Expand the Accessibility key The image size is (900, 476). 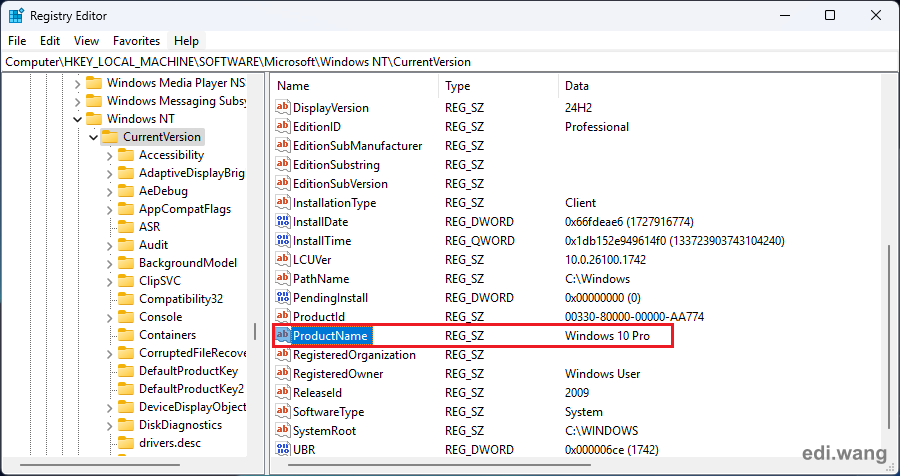click(110, 156)
